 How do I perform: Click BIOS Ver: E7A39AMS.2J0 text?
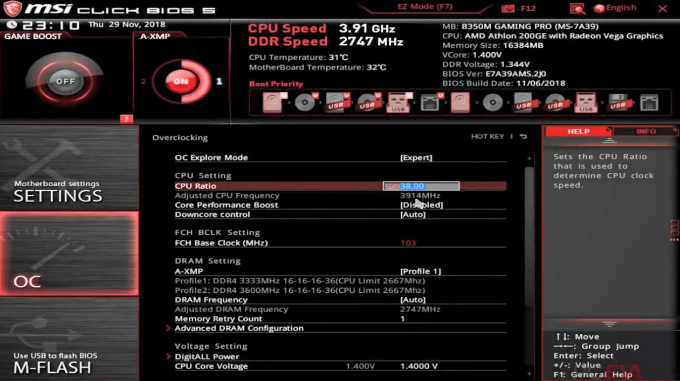coord(494,74)
